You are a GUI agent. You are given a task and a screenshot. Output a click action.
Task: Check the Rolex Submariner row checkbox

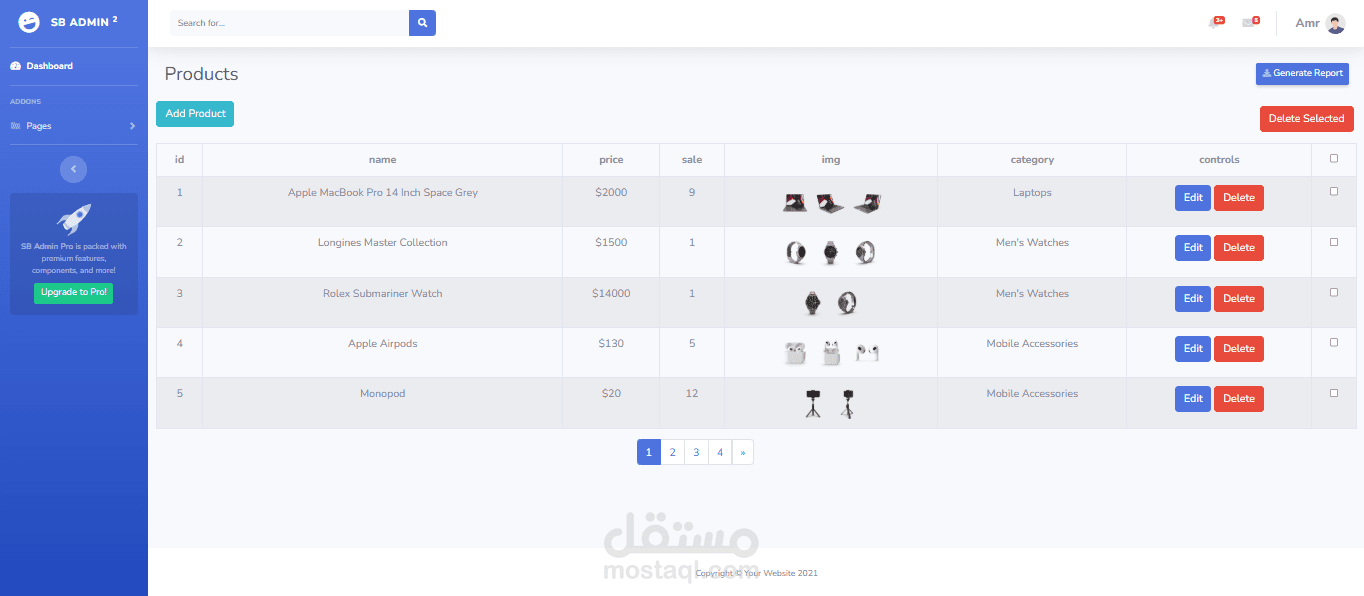click(x=1334, y=292)
